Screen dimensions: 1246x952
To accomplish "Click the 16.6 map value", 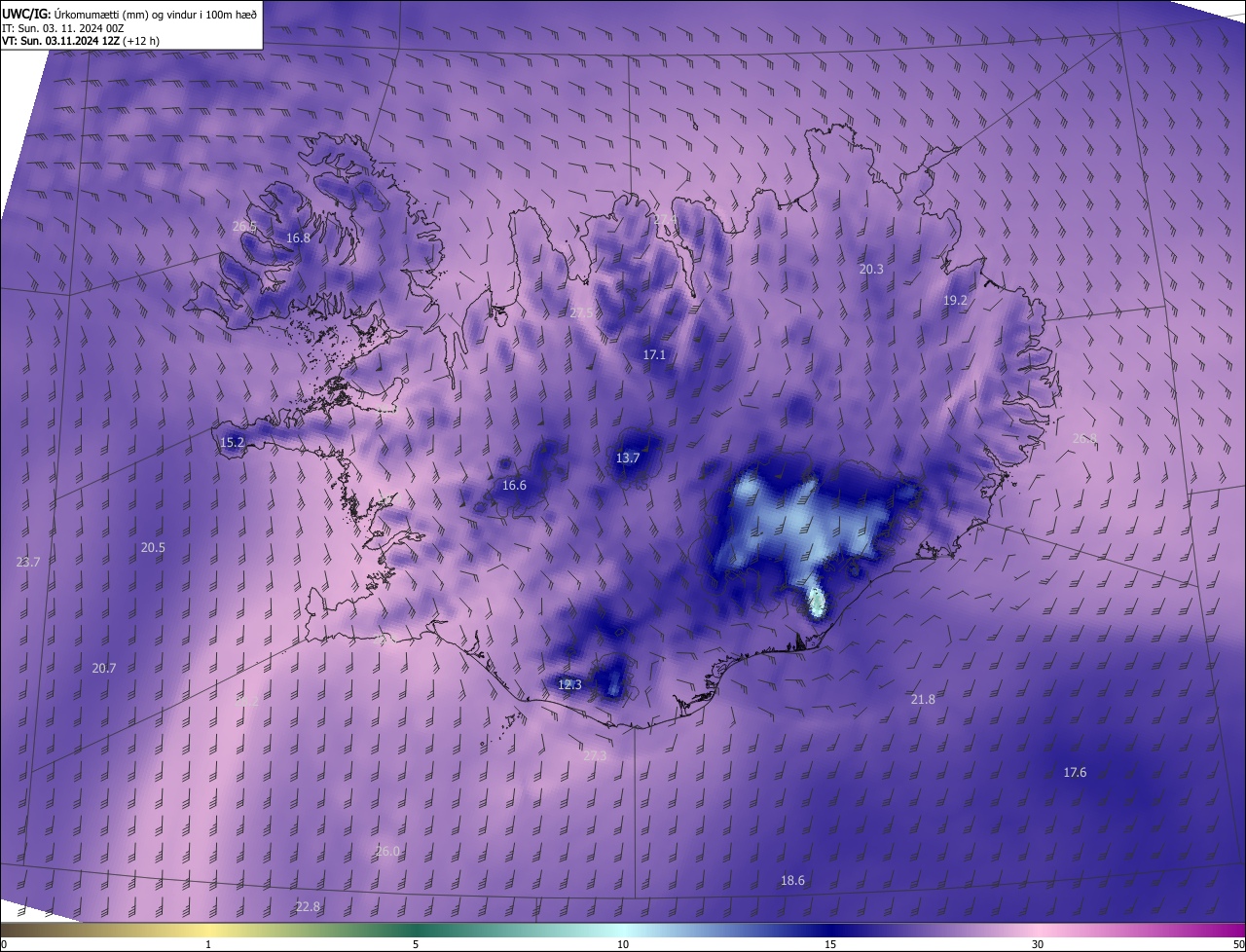I will tap(514, 486).
